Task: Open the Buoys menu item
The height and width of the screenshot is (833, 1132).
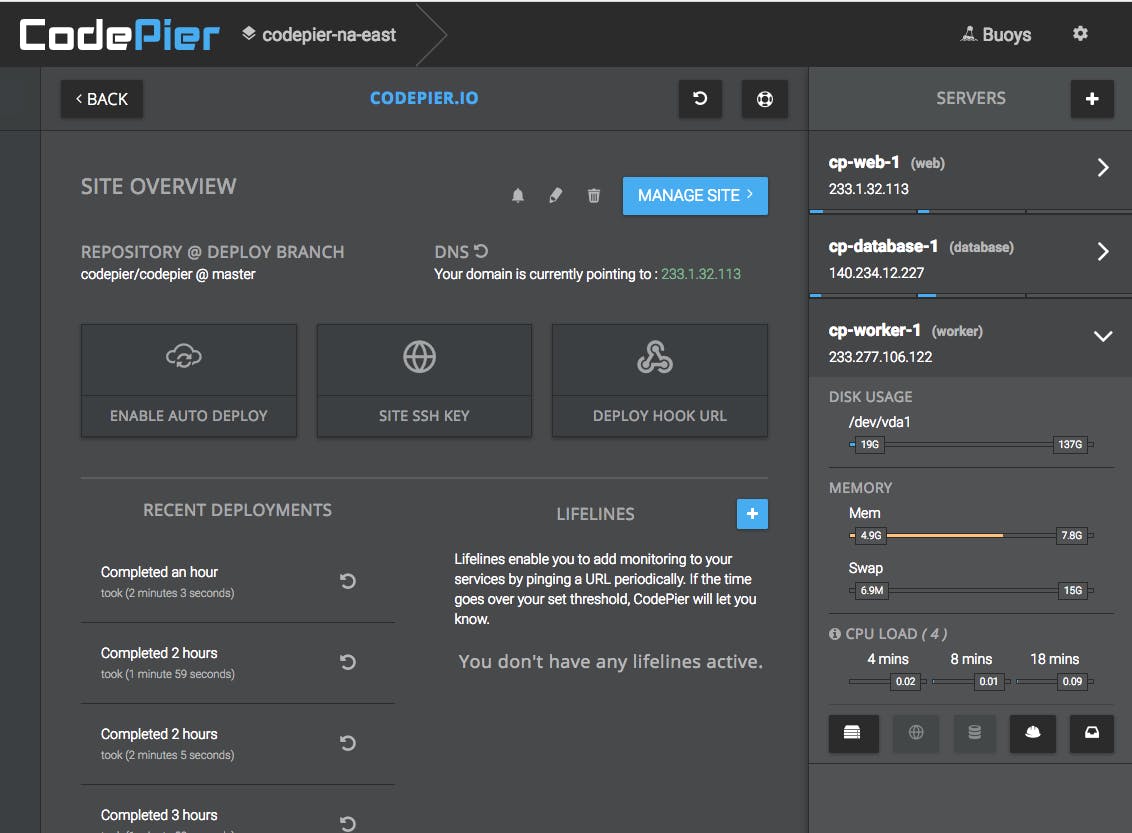Action: pos(996,34)
